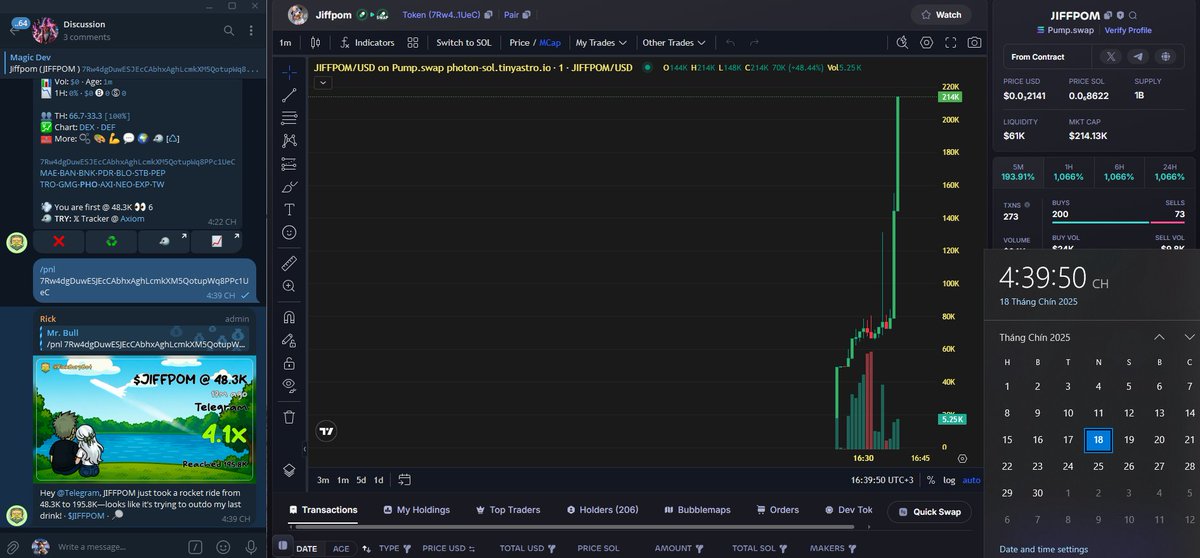Take a chart snapshot with camera icon
The width and height of the screenshot is (1200, 558).
tap(974, 43)
